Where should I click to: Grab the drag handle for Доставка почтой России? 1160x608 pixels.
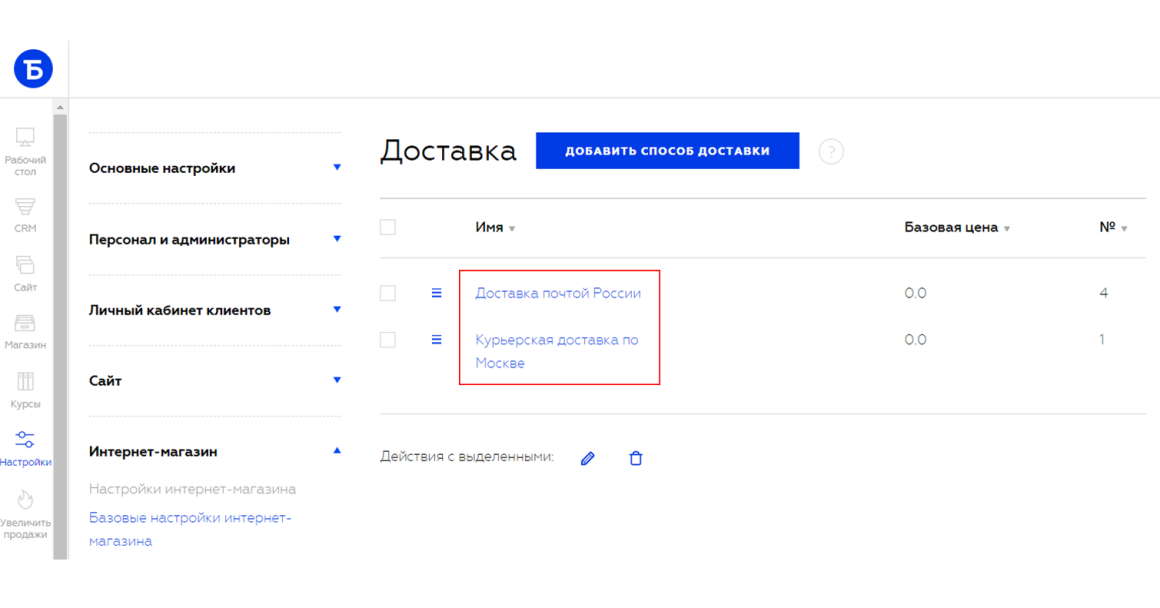[436, 293]
